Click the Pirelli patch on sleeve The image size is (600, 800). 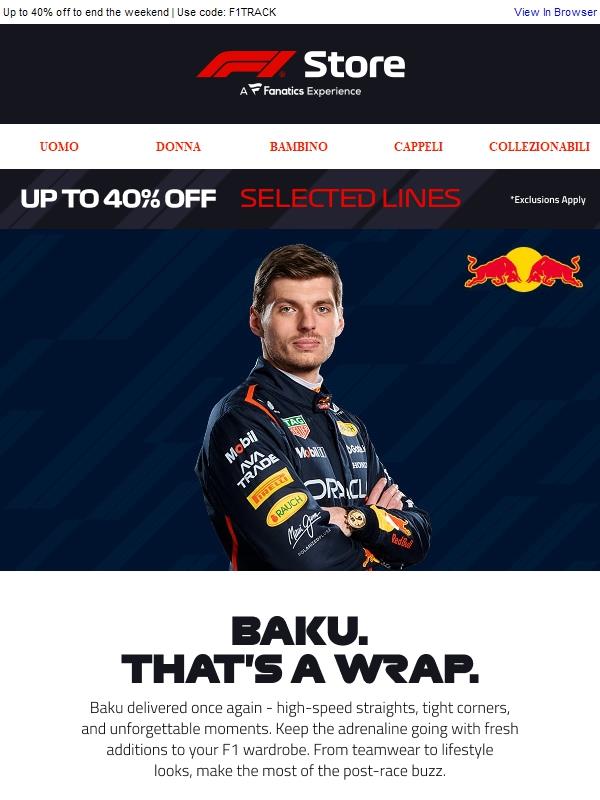270,488
